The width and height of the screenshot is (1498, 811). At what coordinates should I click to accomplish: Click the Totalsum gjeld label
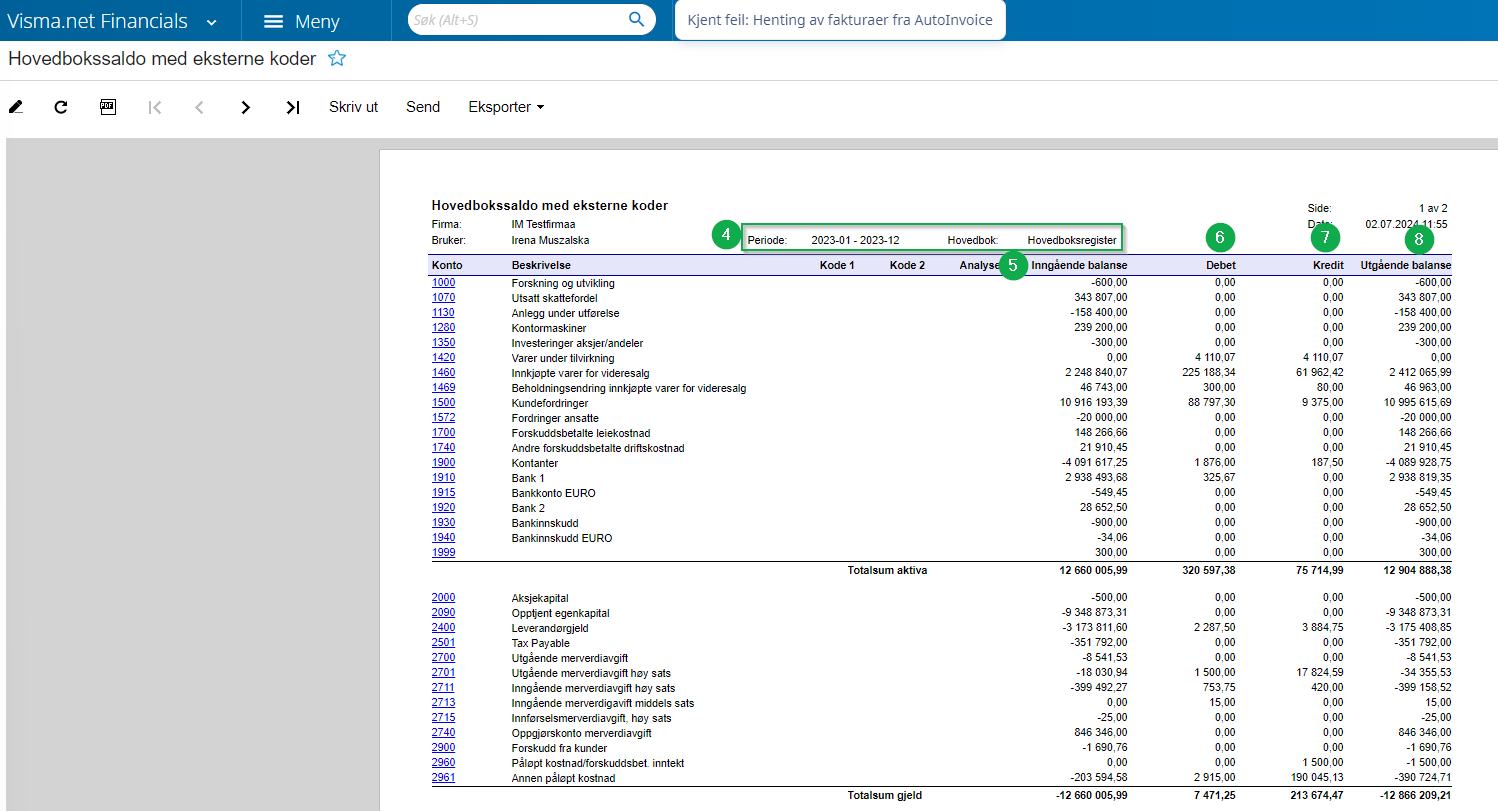(884, 796)
